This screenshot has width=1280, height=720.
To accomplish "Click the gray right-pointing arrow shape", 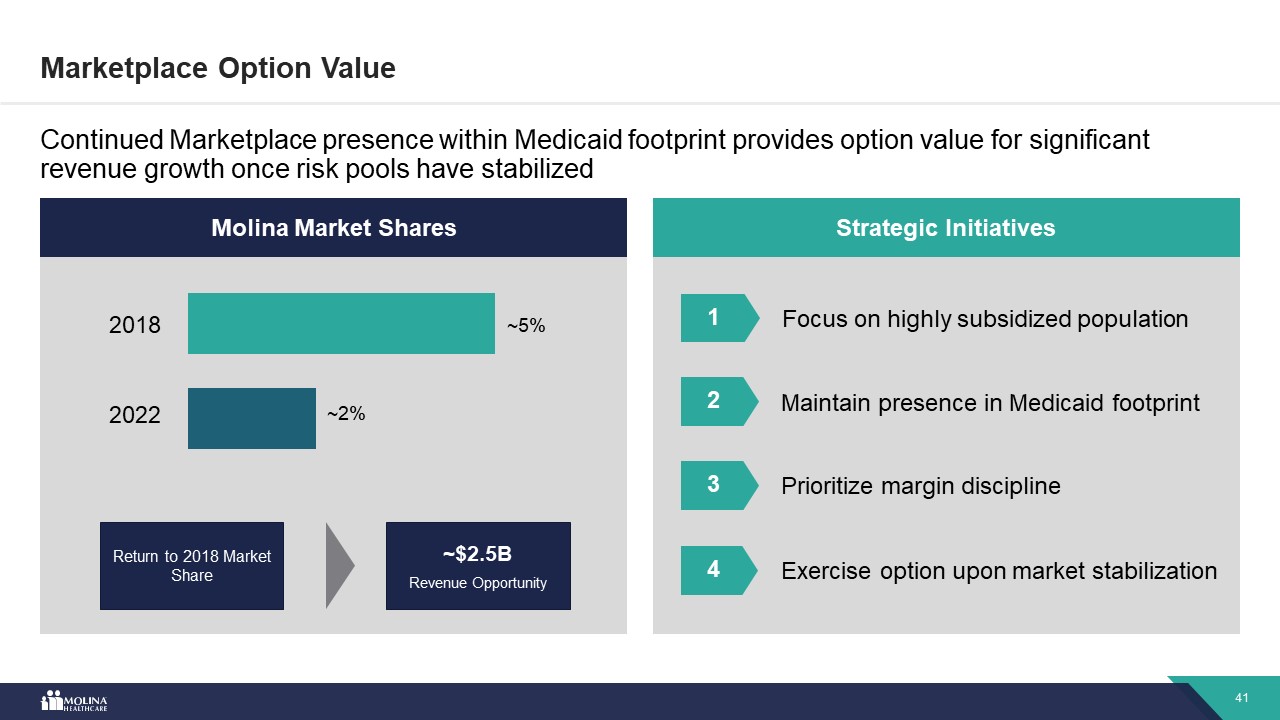I will click(340, 565).
